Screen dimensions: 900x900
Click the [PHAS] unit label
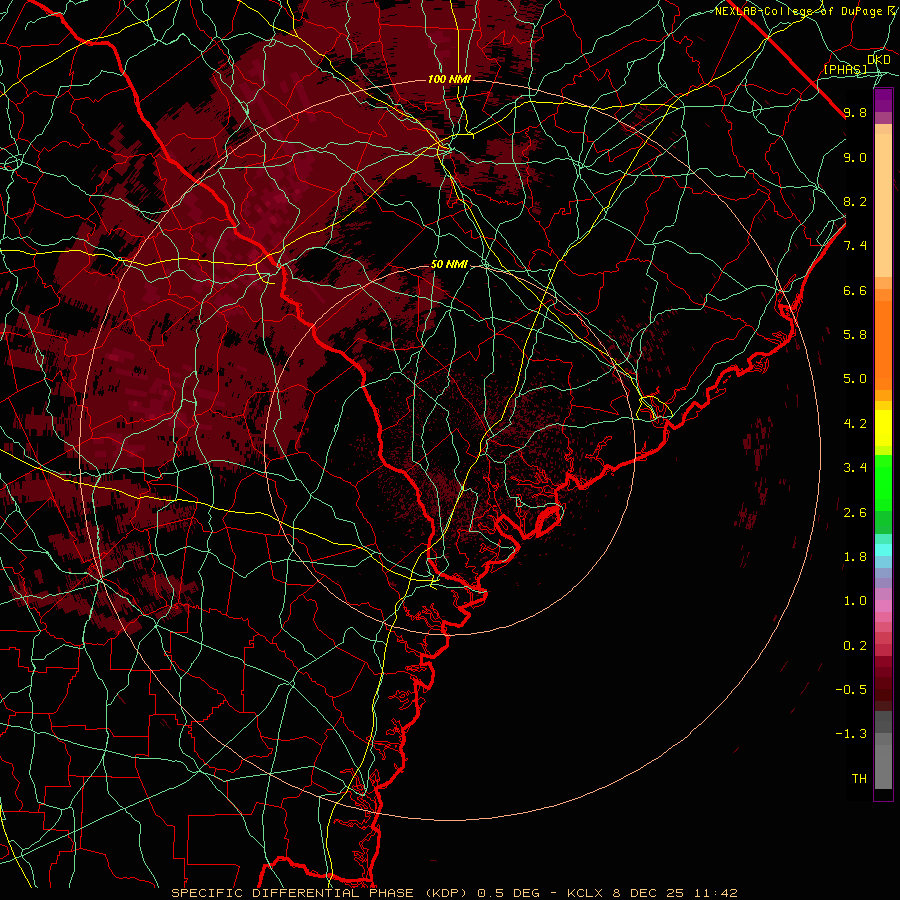coord(845,70)
